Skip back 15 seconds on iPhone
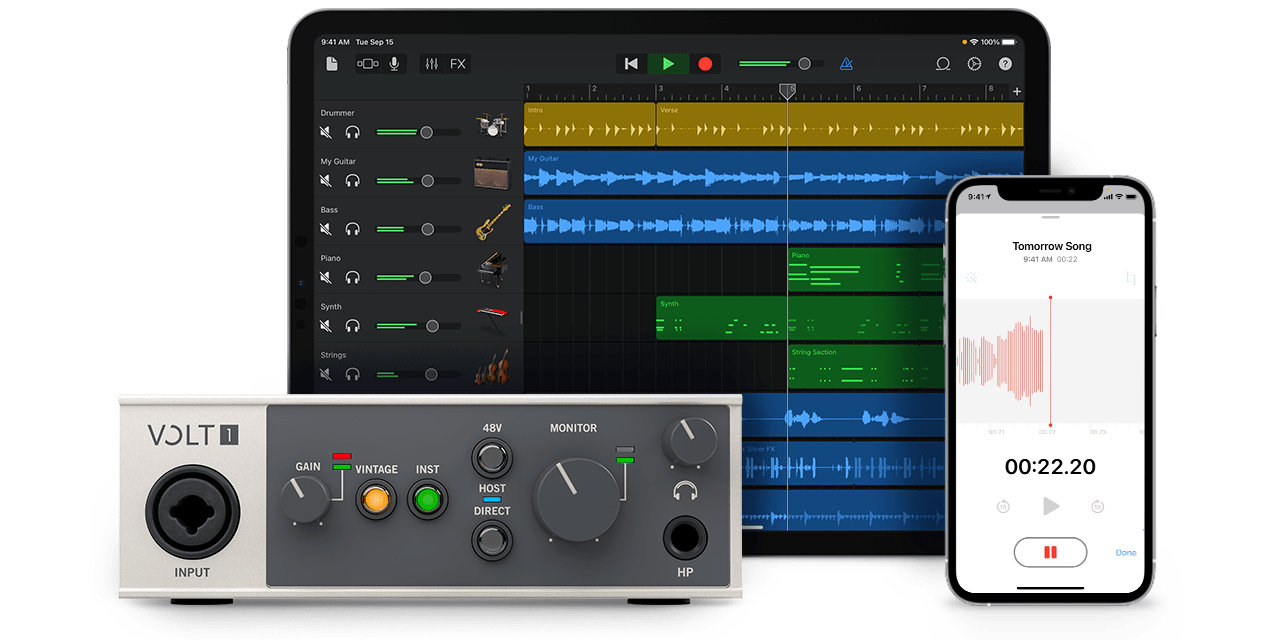1280x640 pixels. pos(1003,507)
